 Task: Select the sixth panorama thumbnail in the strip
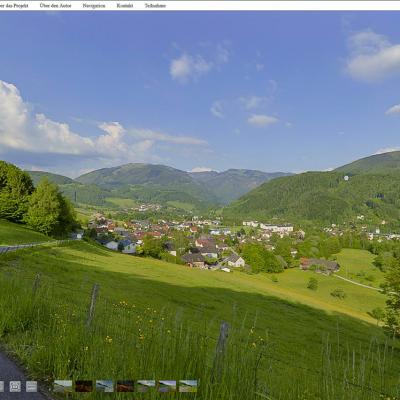click(x=167, y=386)
